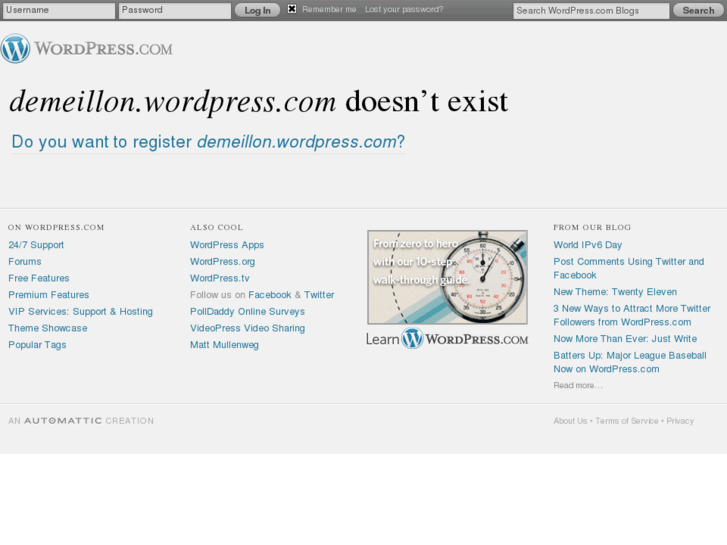
Task: Open the 24/7 Support link
Action: point(36,245)
